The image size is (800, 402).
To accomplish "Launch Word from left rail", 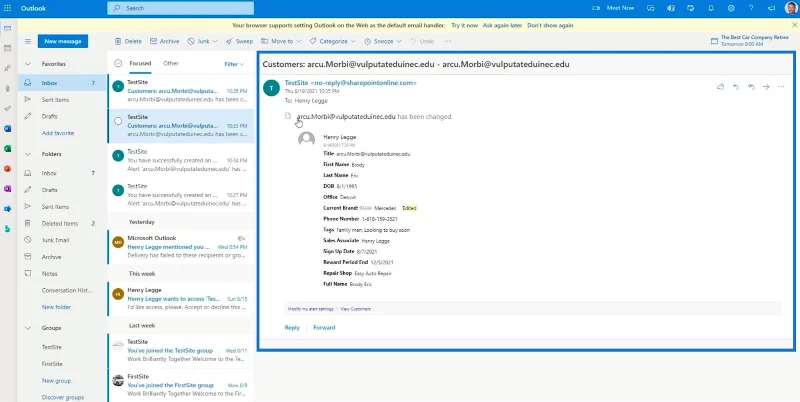I will (x=7, y=129).
